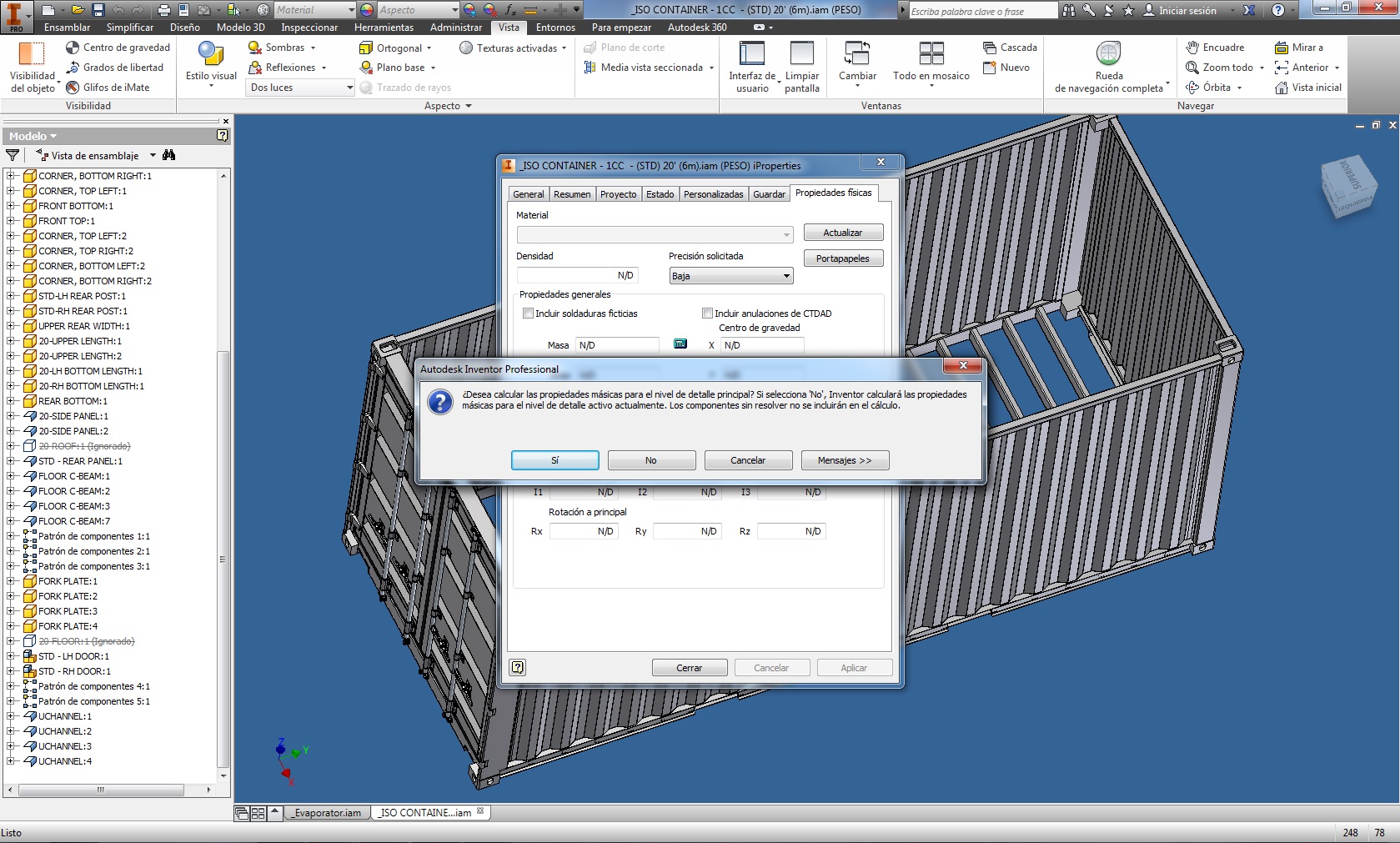The image size is (1400, 843).
Task: Expand the STD - LH DOOR:1 tree node
Action: 11,656
